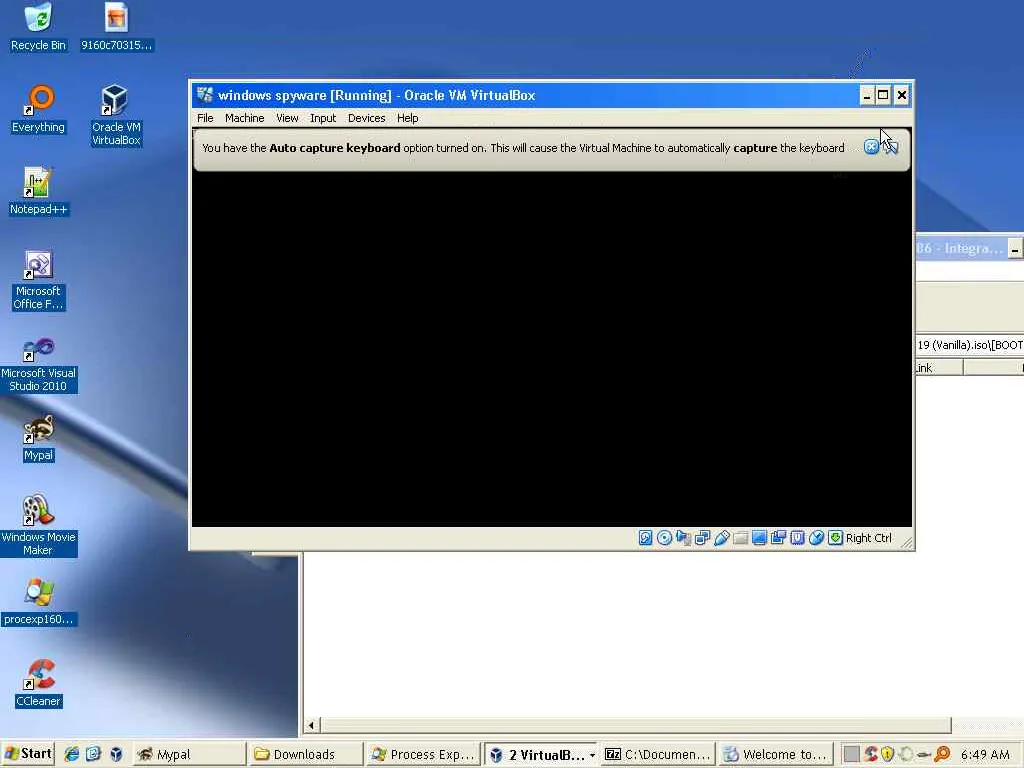
Task: Switch to the Downloads taskbar button
Action: pyautogui.click(x=306, y=754)
